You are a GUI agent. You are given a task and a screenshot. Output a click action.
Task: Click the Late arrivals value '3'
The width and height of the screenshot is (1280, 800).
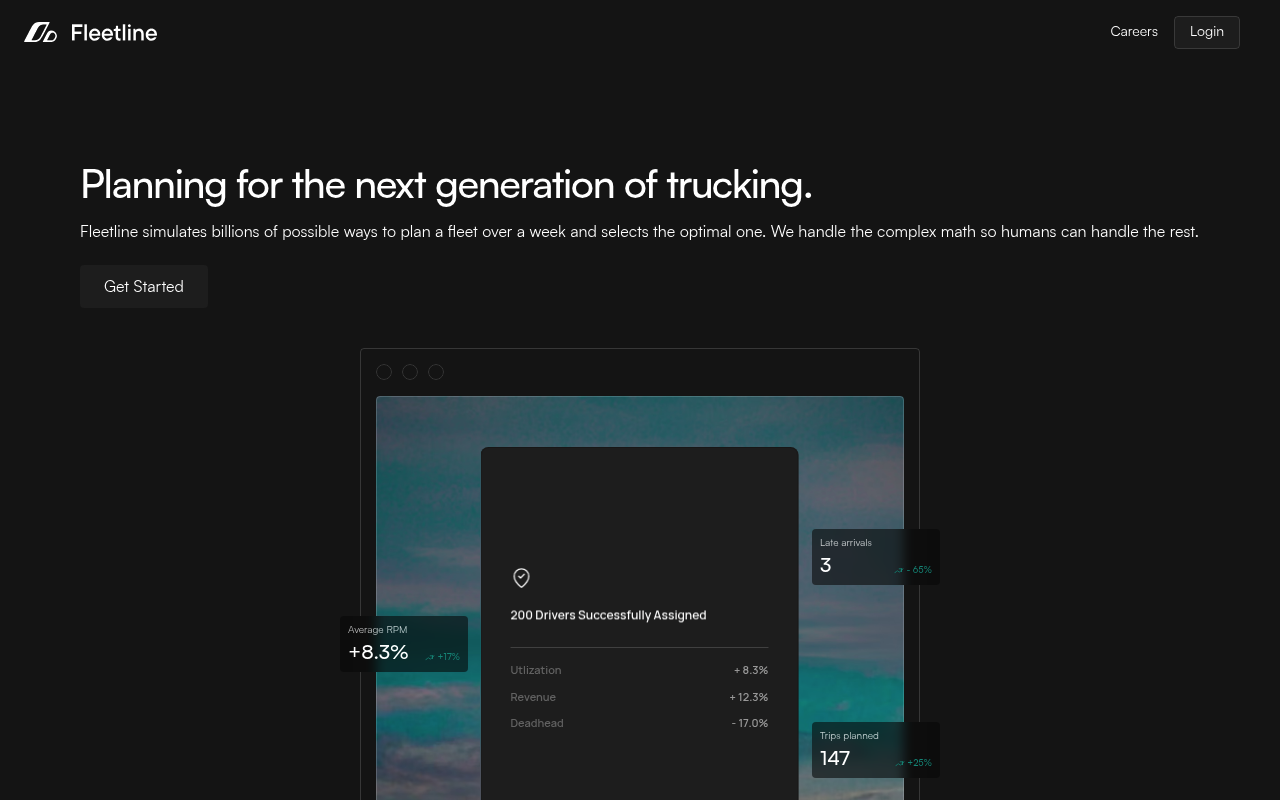pyautogui.click(x=825, y=565)
